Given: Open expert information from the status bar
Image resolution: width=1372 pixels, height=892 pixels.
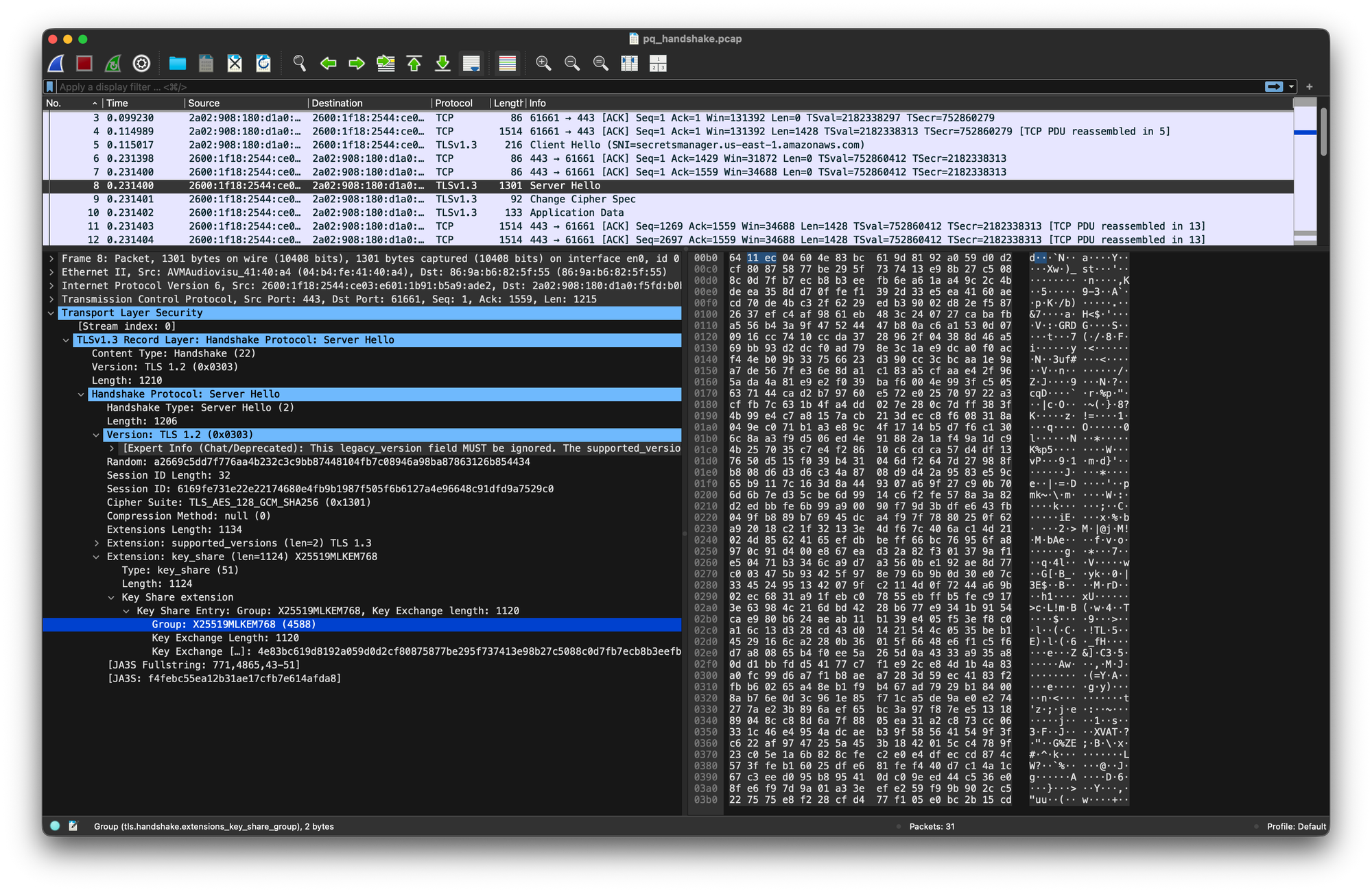Looking at the screenshot, I should (x=54, y=826).
